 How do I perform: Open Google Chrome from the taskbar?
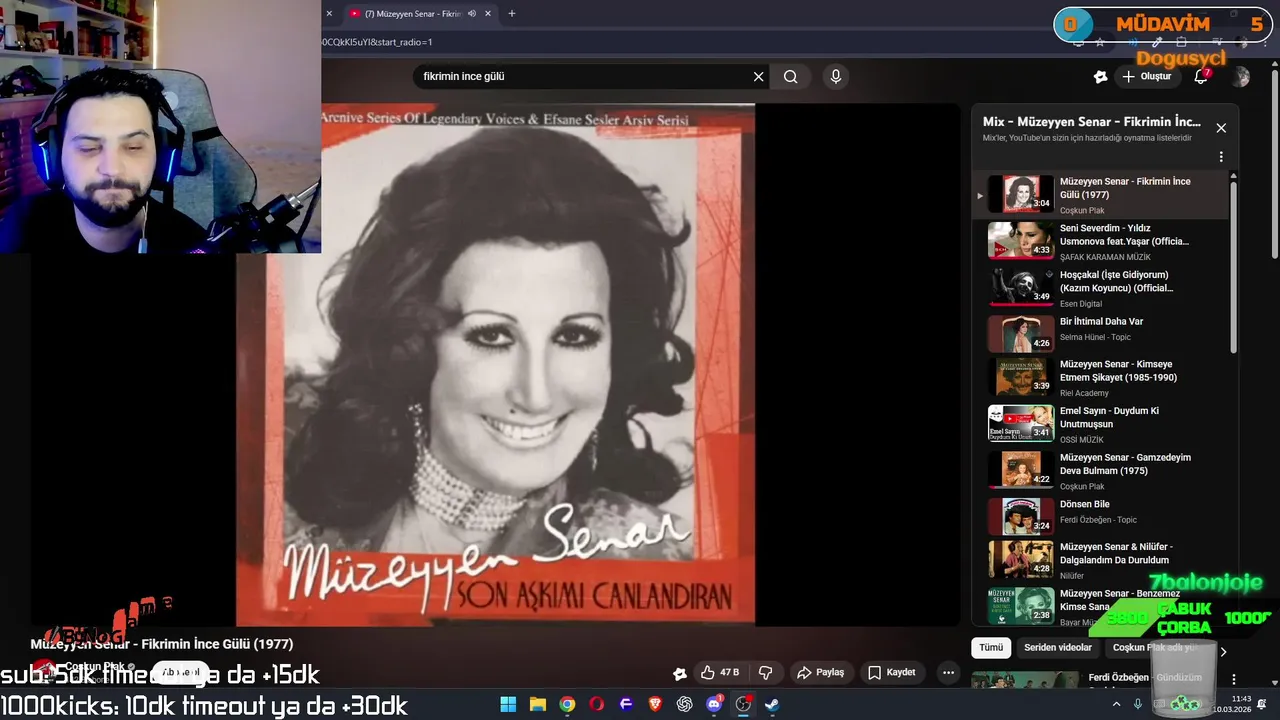(567, 704)
